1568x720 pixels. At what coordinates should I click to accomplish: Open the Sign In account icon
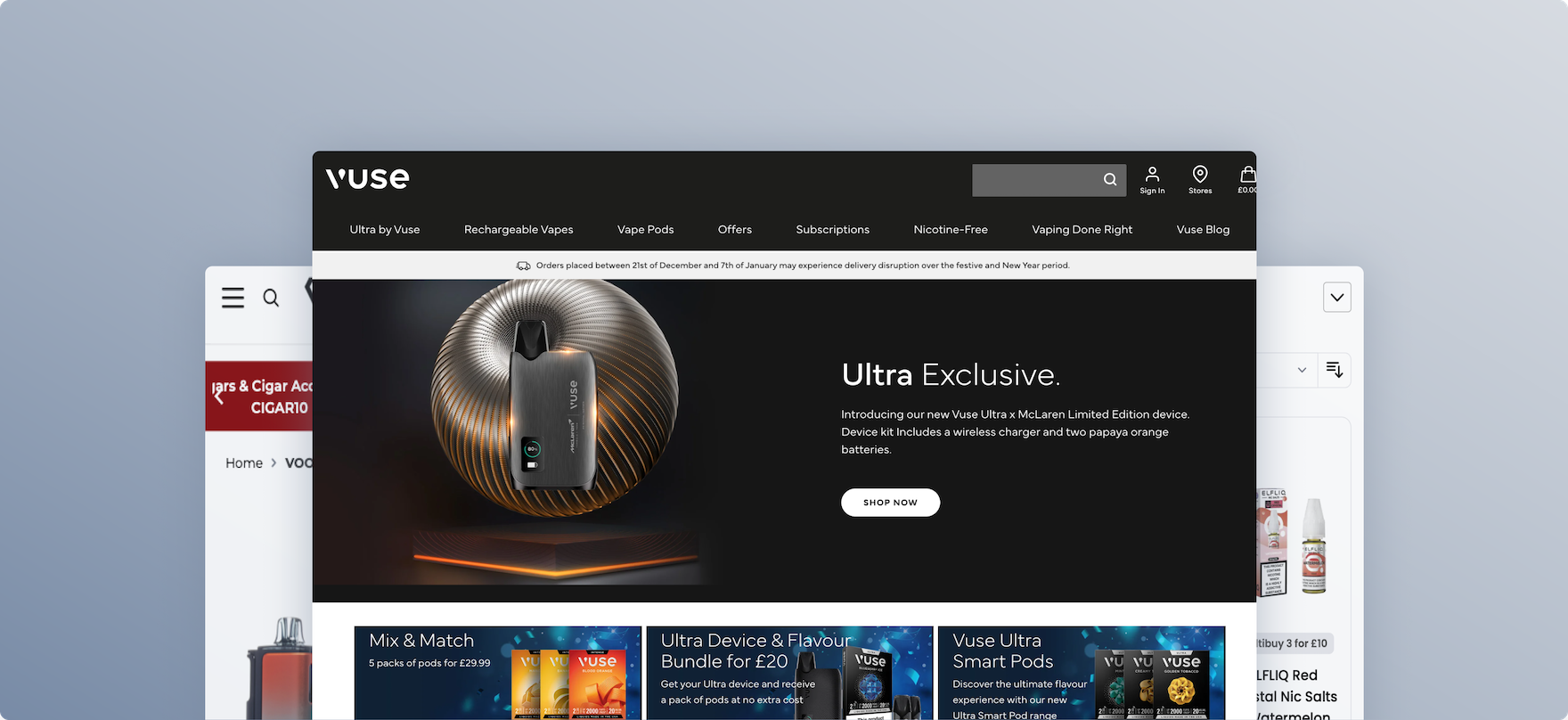(x=1152, y=179)
